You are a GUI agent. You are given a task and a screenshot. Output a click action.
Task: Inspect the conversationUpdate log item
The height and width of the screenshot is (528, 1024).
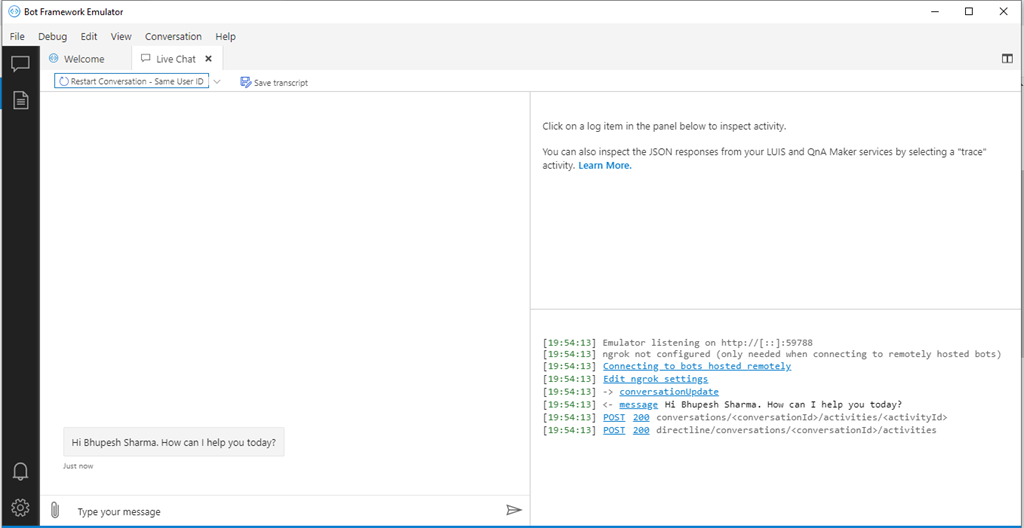point(669,391)
